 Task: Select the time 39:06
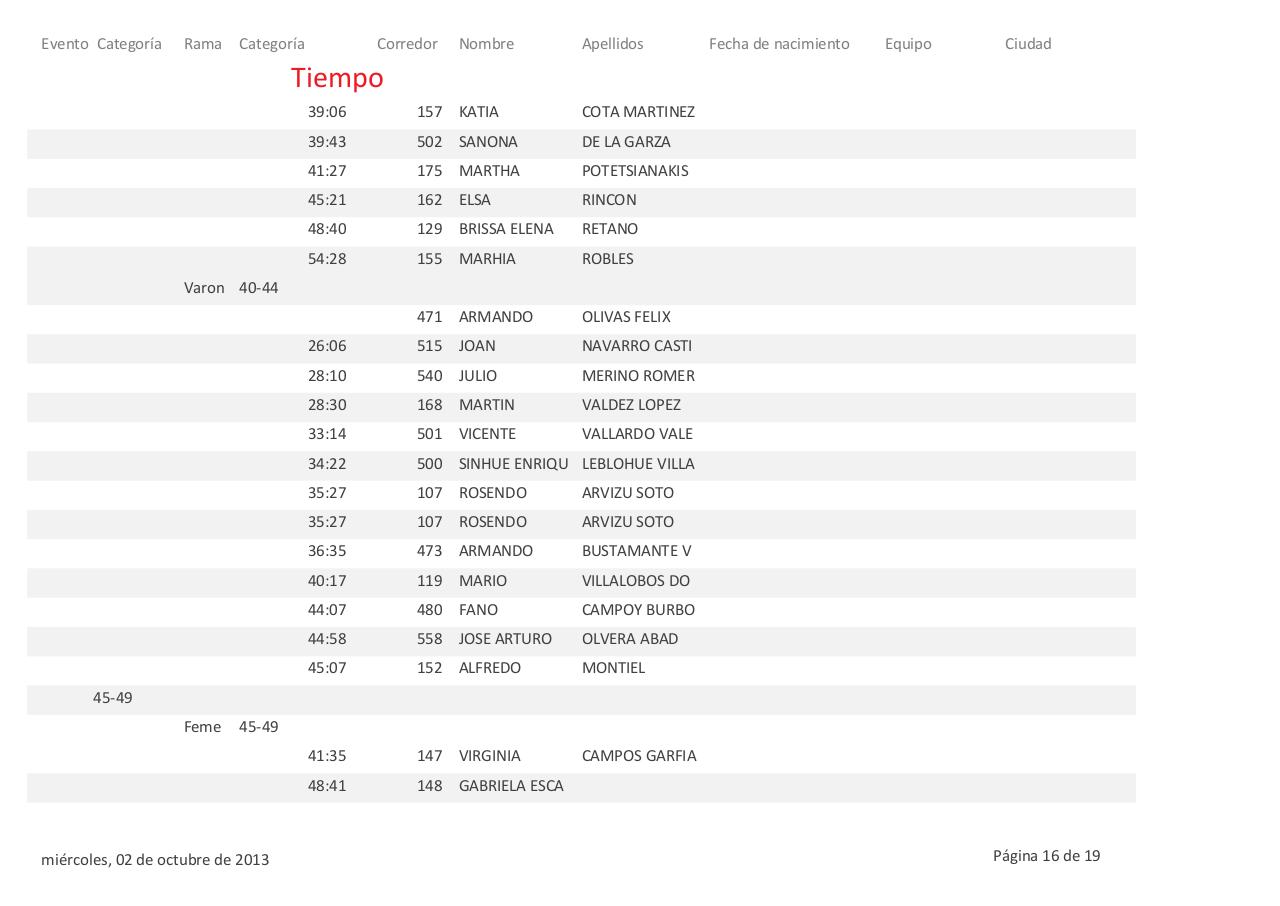327,112
